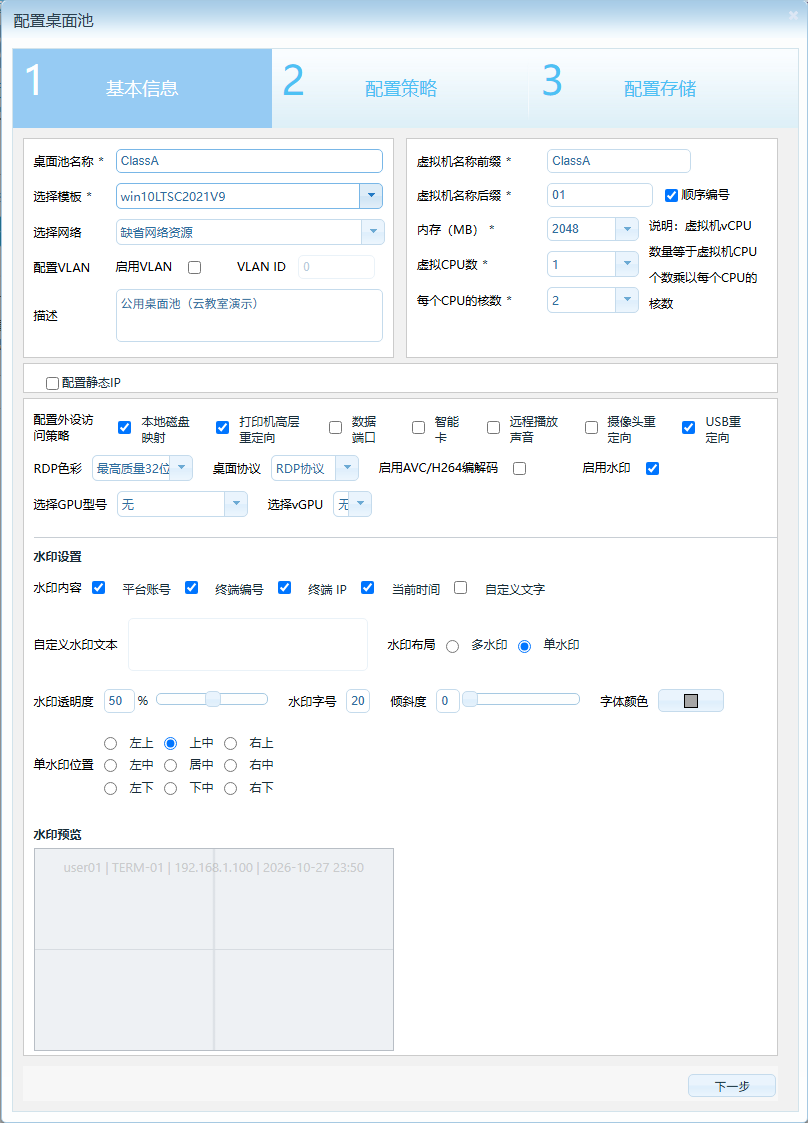This screenshot has width=808, height=1123.
Task: Click the 描述 text area
Action: [249, 315]
